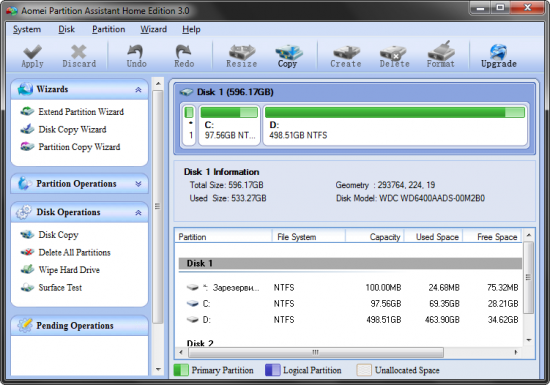Image resolution: width=550 pixels, height=385 pixels.
Task: Open the Help menu
Action: pos(191,29)
